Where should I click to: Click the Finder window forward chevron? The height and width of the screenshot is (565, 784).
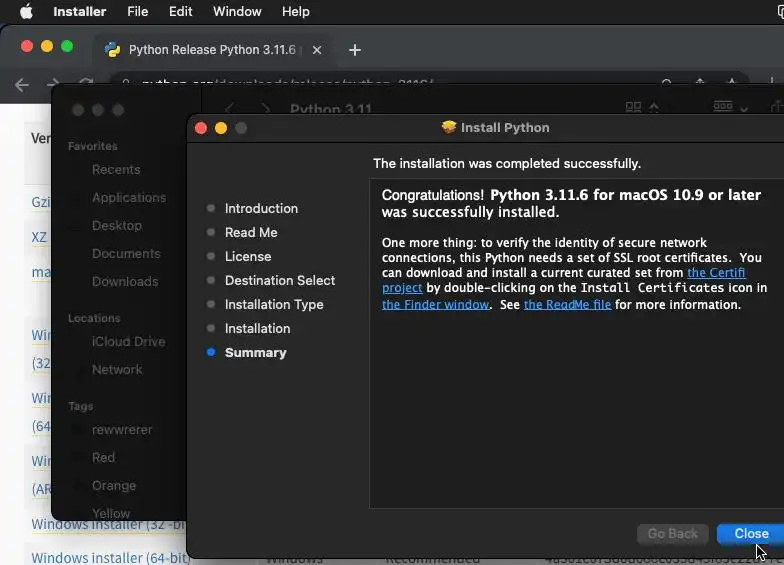[x=266, y=108]
